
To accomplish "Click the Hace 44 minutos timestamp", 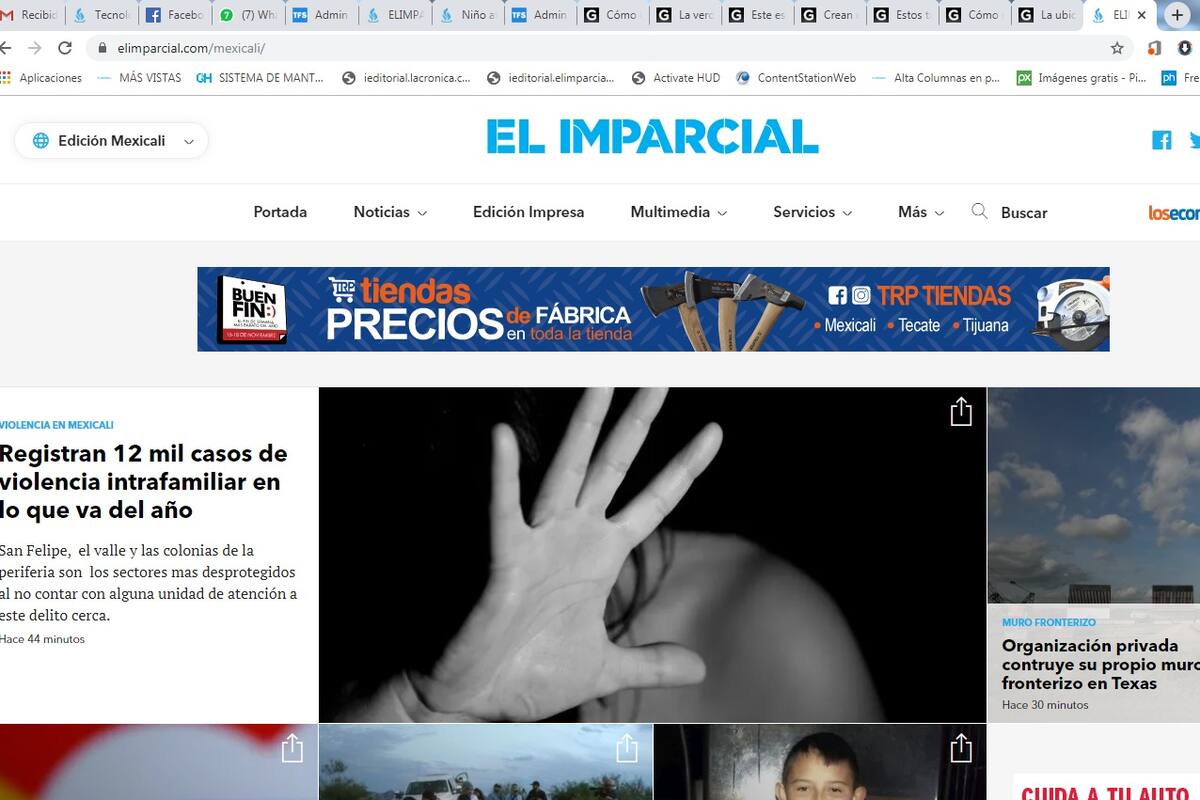I will [x=43, y=639].
